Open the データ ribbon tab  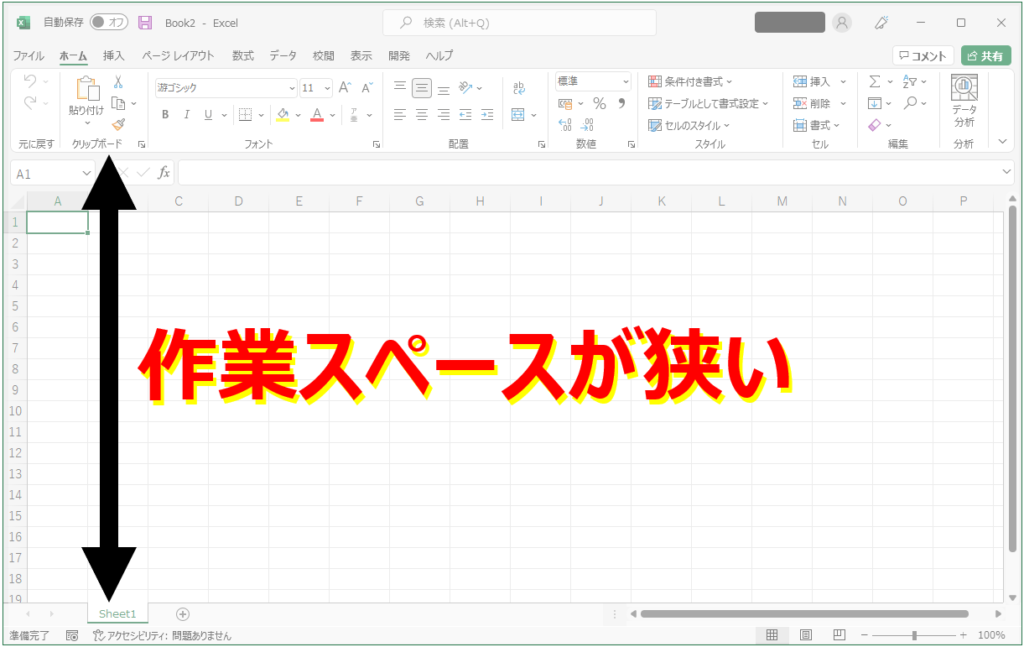click(x=282, y=56)
